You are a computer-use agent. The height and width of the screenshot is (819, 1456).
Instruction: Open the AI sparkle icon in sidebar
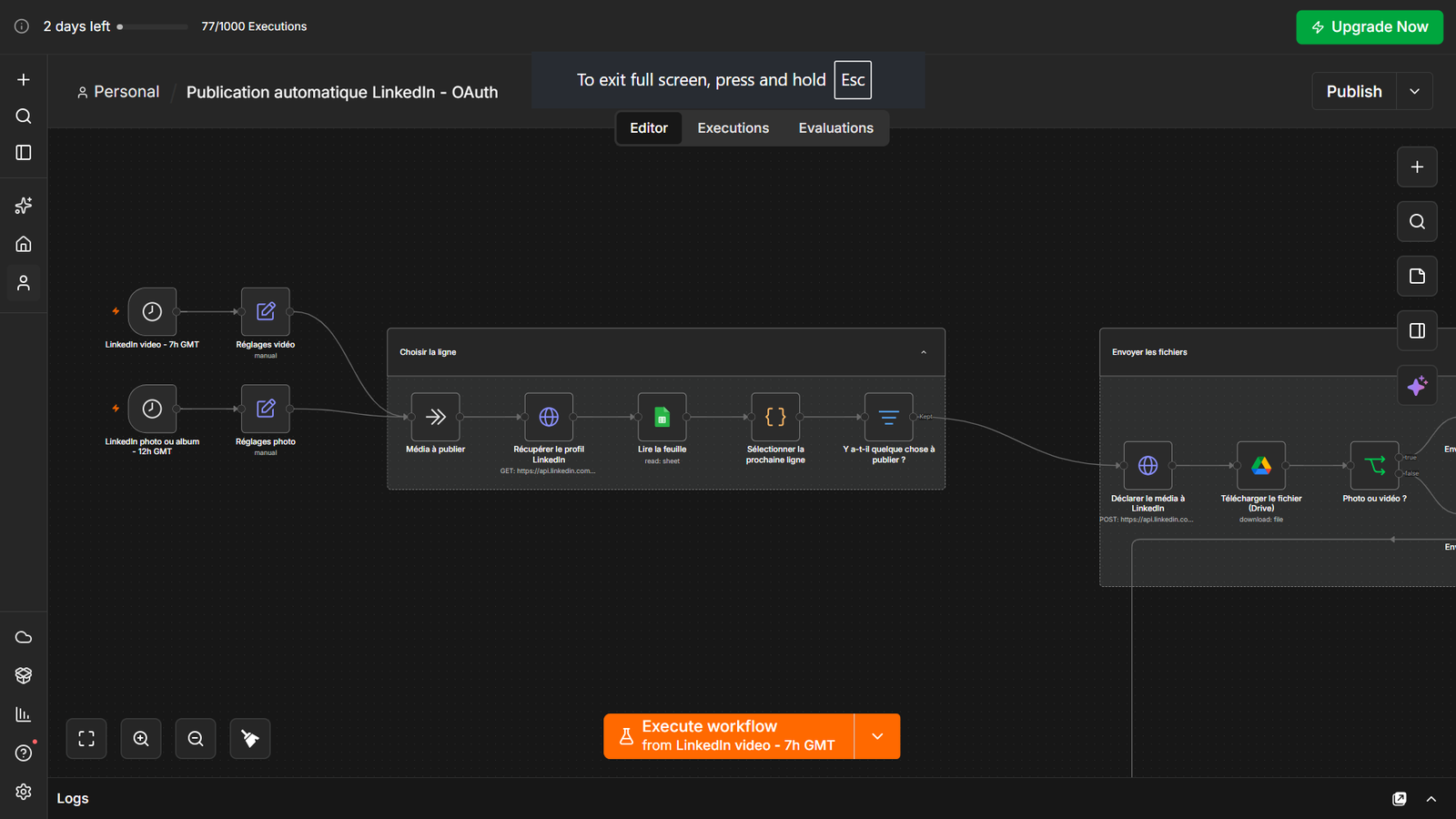coord(24,206)
